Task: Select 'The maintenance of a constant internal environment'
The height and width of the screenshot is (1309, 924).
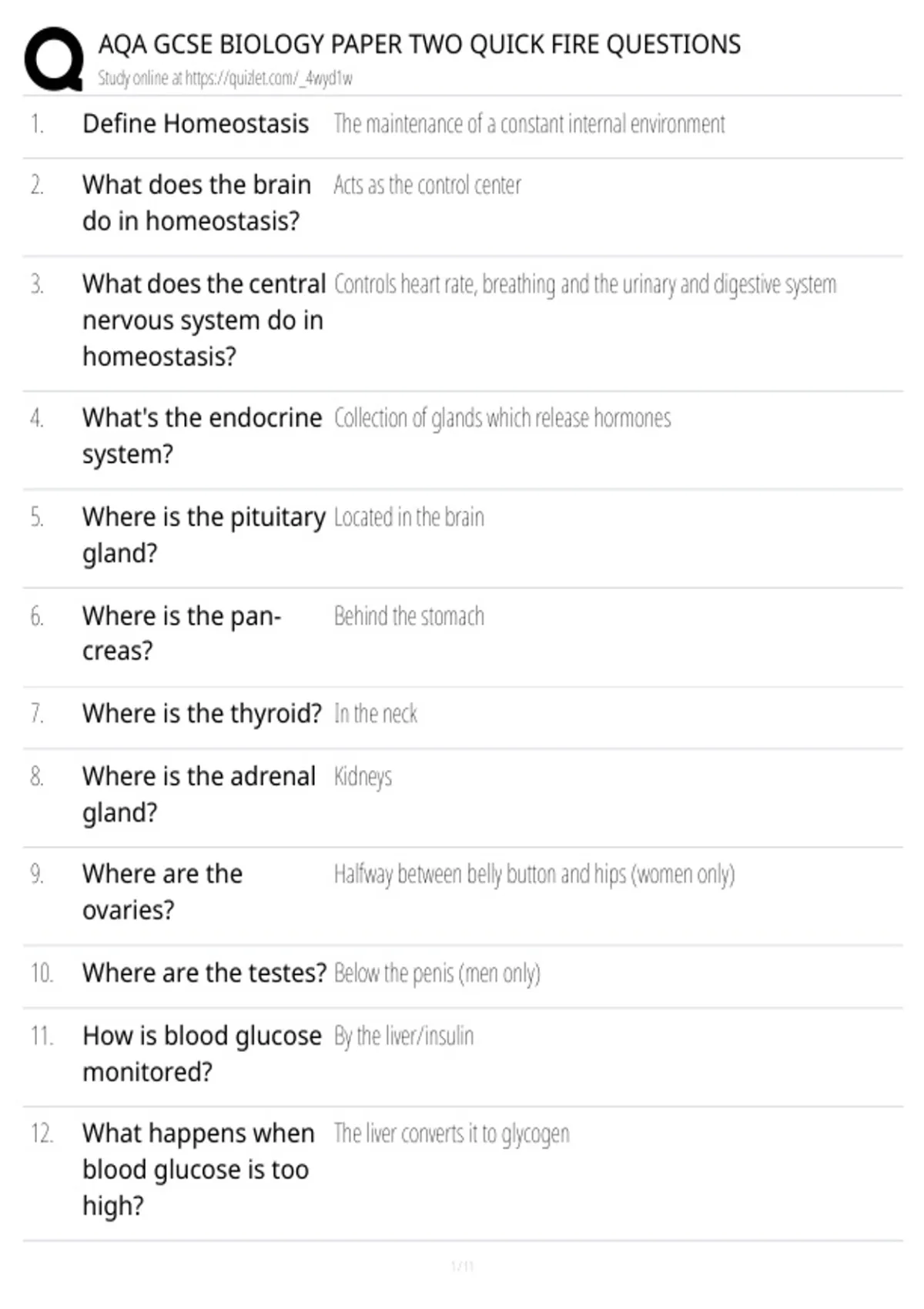Action: coord(529,123)
